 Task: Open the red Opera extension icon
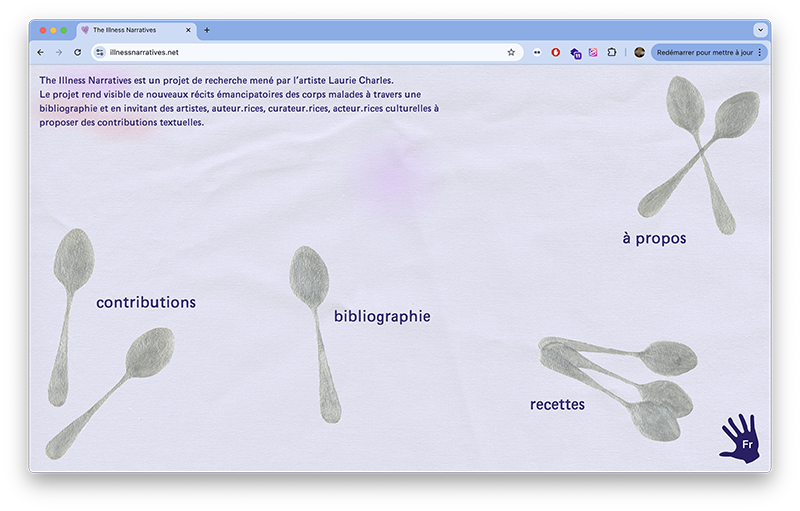coord(556,53)
